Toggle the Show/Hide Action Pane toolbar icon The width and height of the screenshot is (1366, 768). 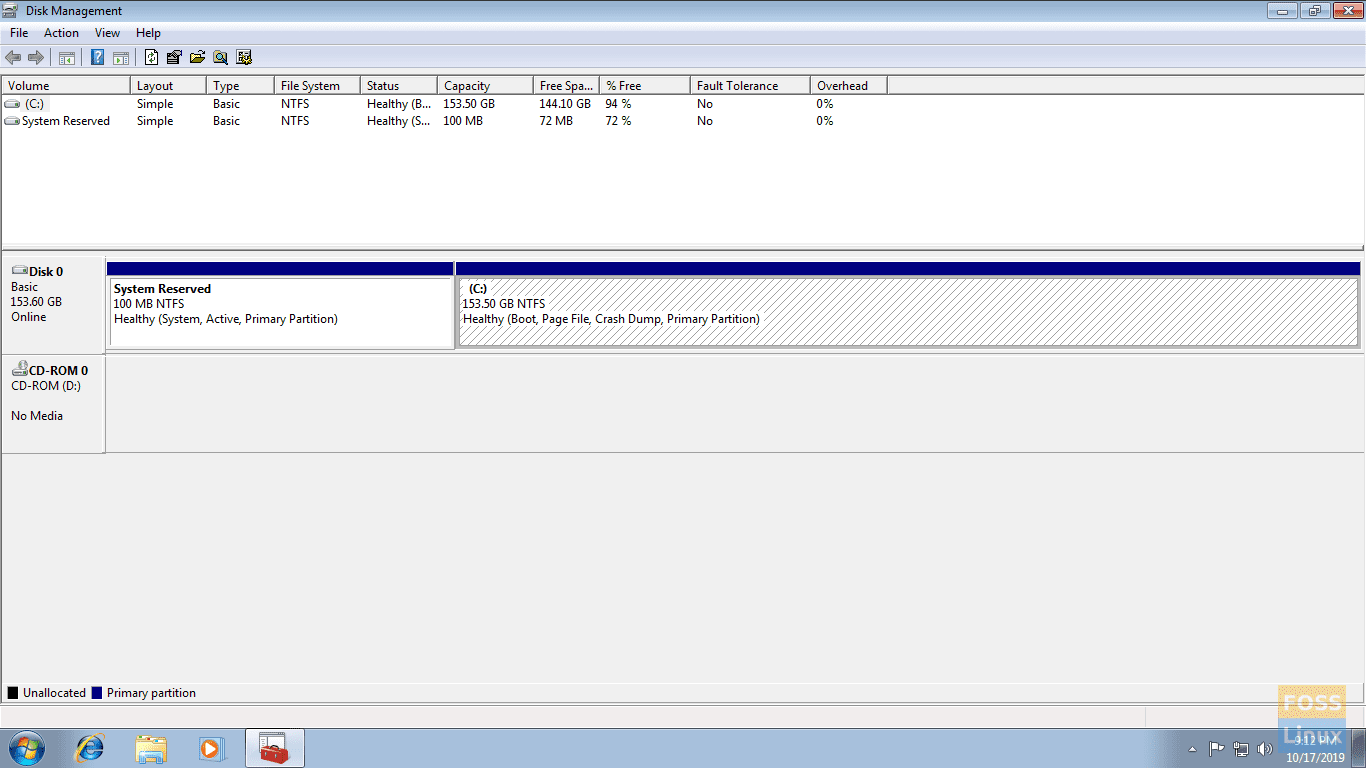point(121,57)
